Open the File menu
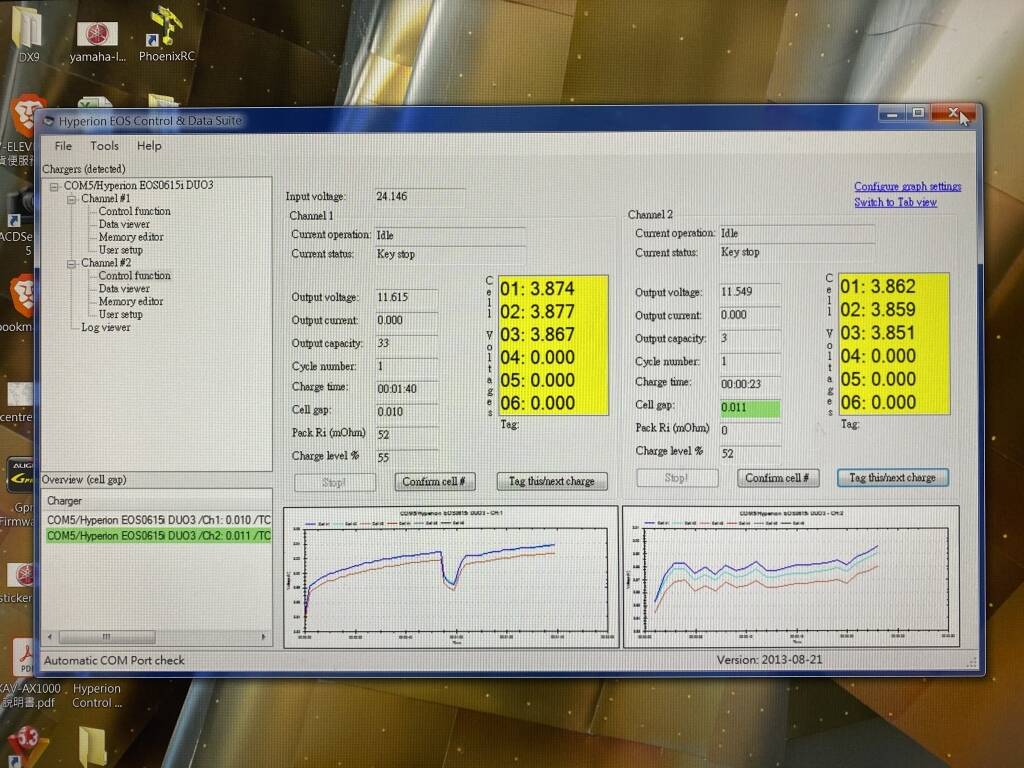This screenshot has height=768, width=1024. tap(63, 146)
